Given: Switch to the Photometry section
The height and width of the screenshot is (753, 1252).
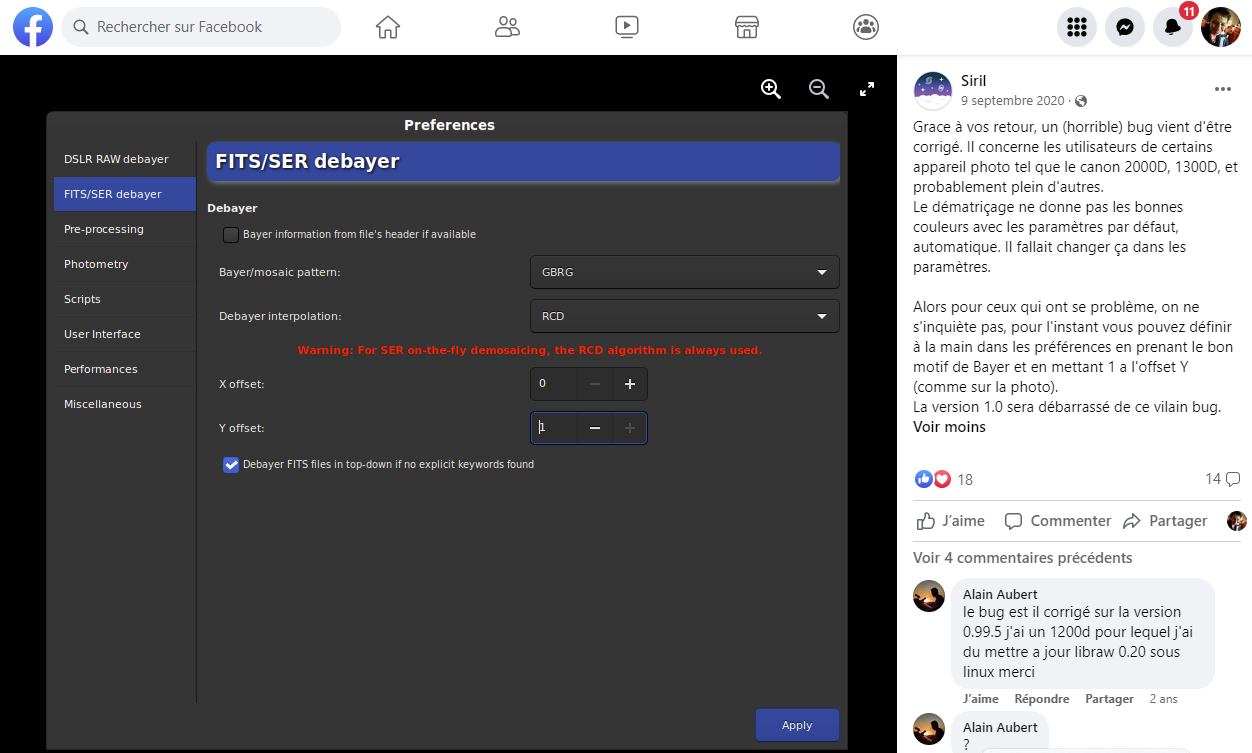Looking at the screenshot, I should (x=96, y=264).
